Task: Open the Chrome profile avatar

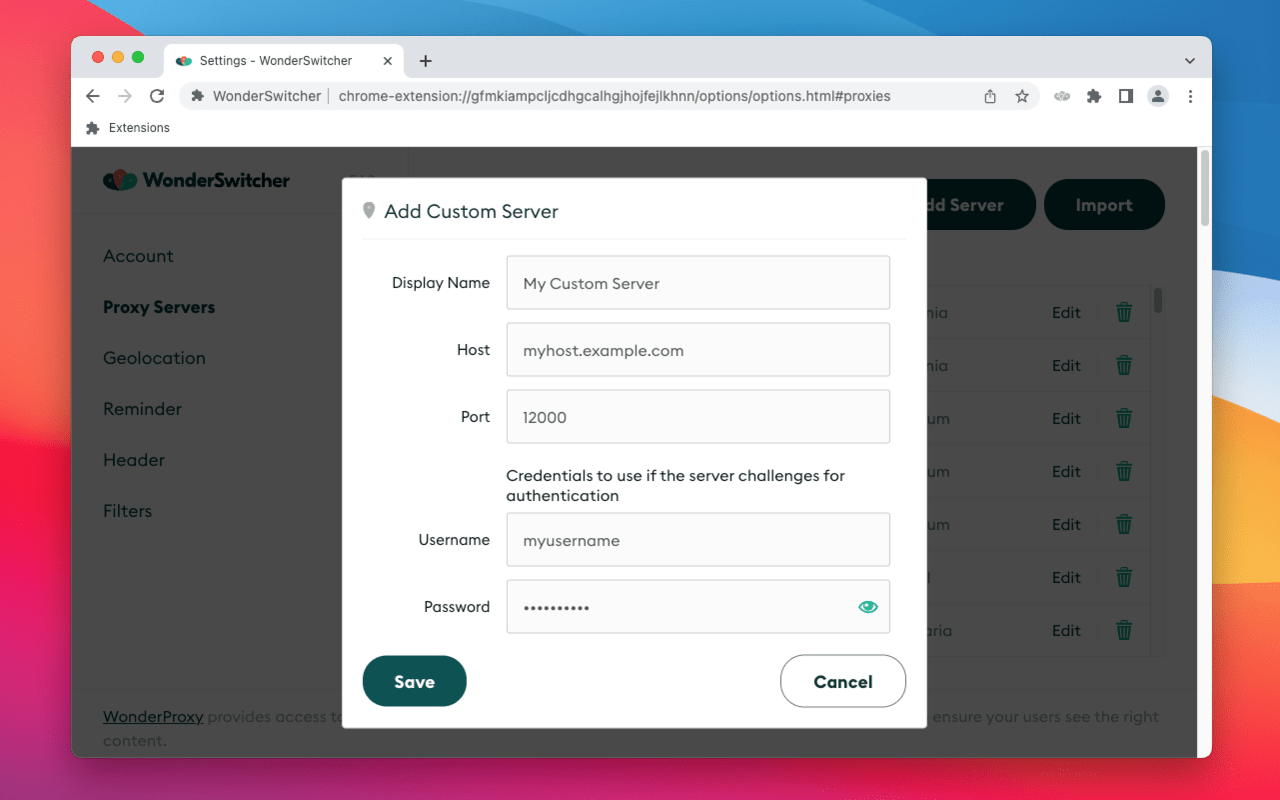Action: click(x=1158, y=96)
